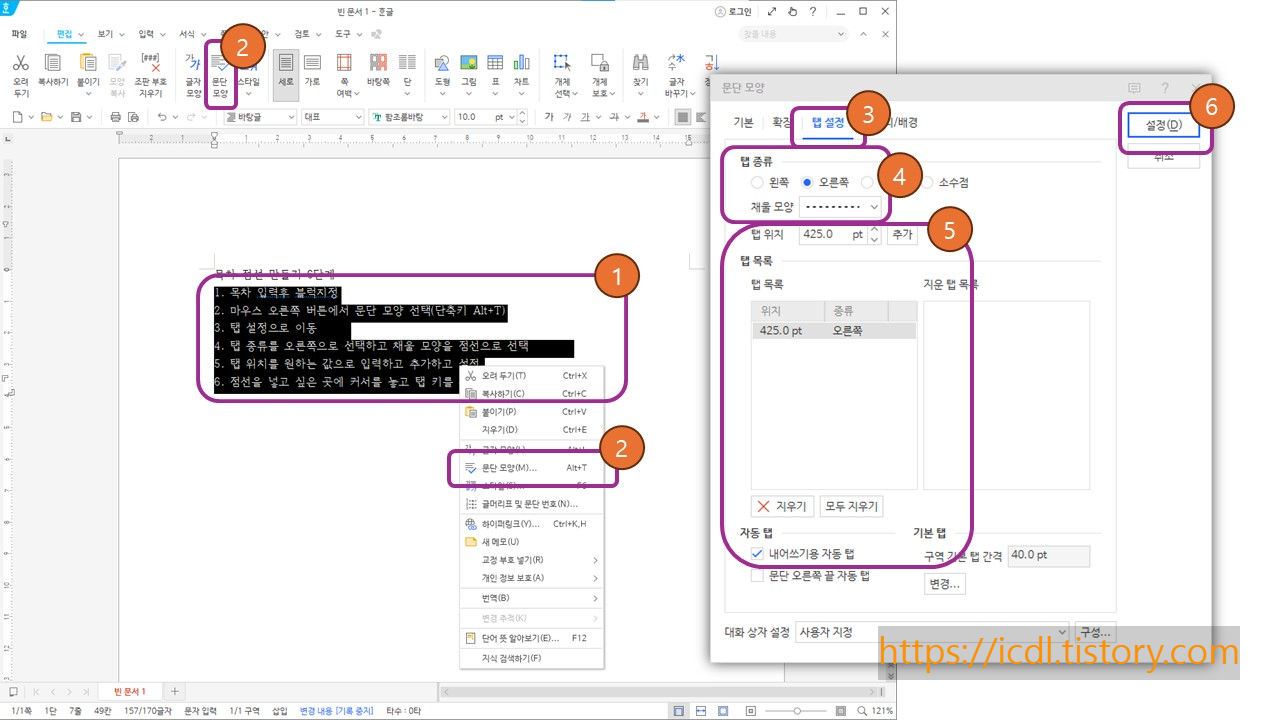Click the new document icon in quick toolbar
Screen dimensions: 1280x720
coord(18,117)
